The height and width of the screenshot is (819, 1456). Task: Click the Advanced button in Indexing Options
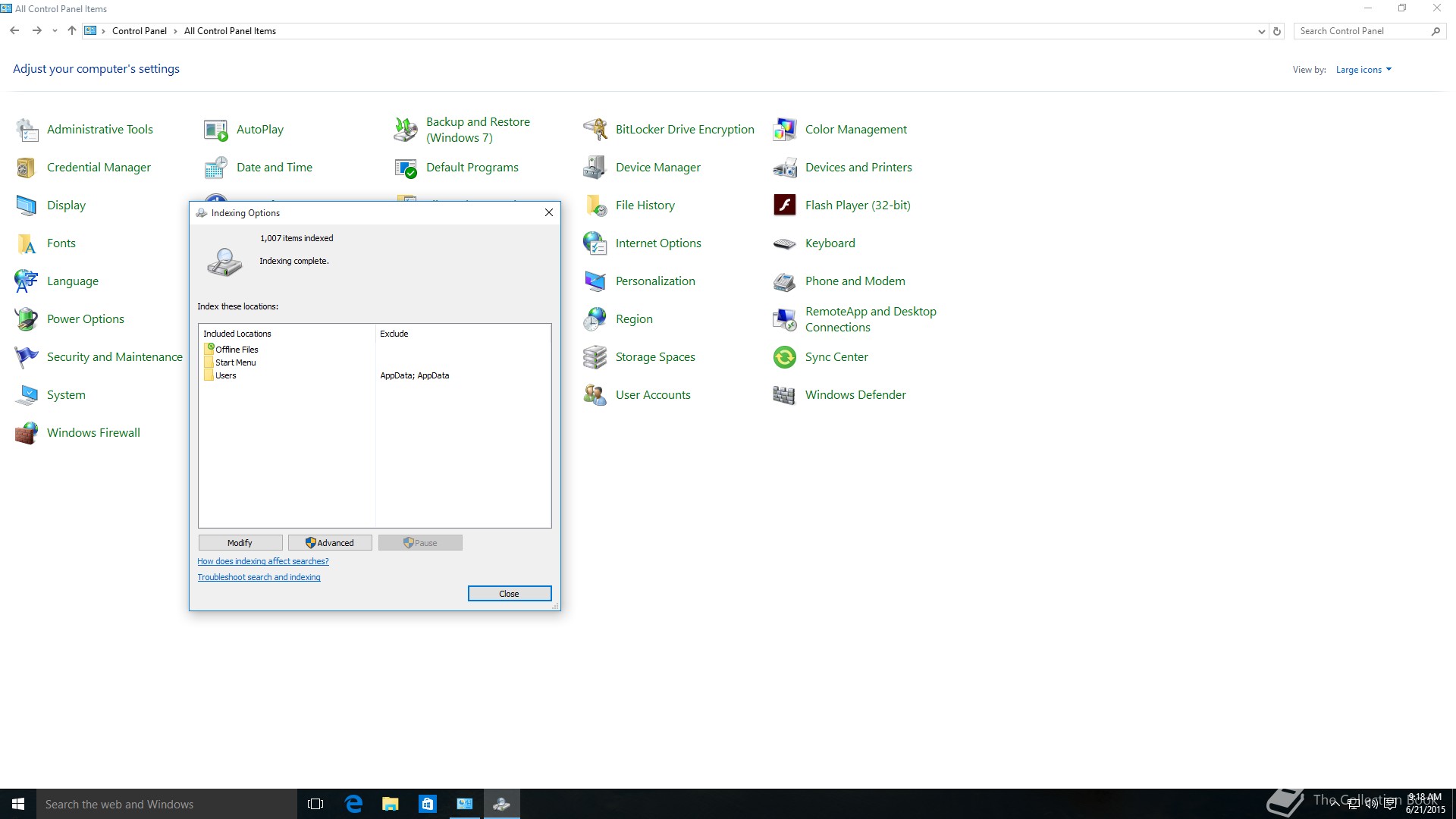click(x=330, y=543)
